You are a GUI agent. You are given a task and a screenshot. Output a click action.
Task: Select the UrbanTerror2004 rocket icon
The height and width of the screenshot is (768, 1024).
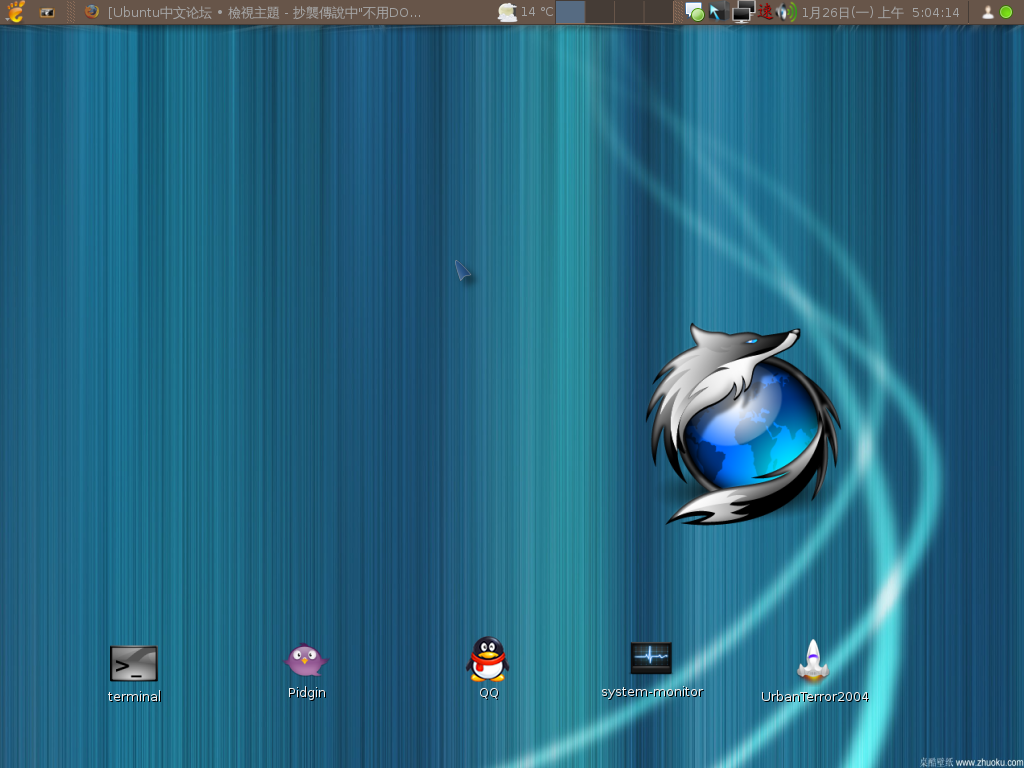click(x=813, y=660)
